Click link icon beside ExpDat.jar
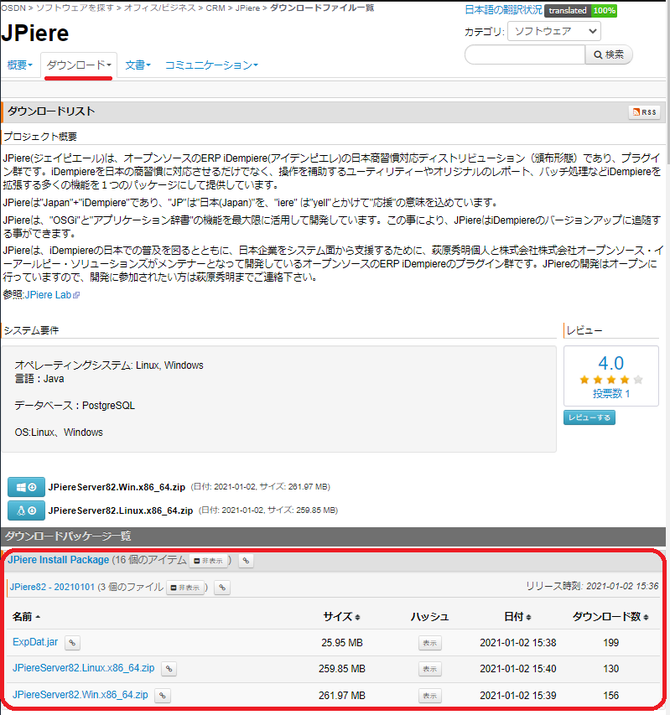This screenshot has width=670, height=715. [x=72, y=642]
